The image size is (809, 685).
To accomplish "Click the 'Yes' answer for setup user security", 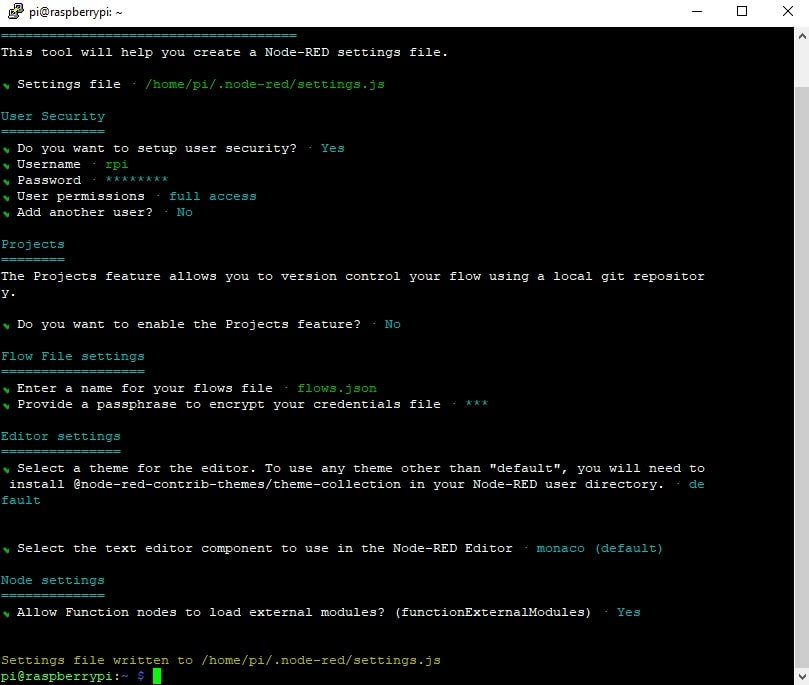I will (332, 148).
